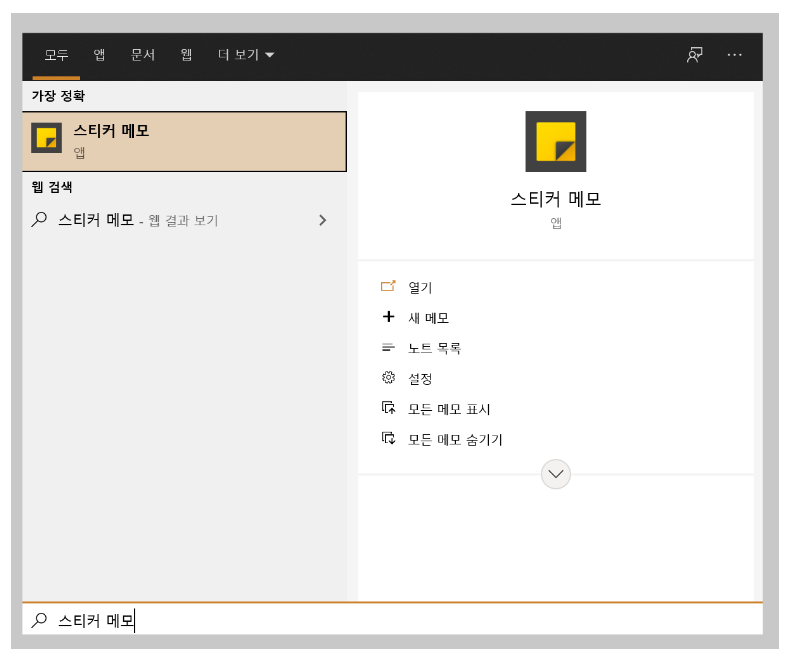Expand more actions with round chevron button
790x656 pixels.
click(x=556, y=474)
